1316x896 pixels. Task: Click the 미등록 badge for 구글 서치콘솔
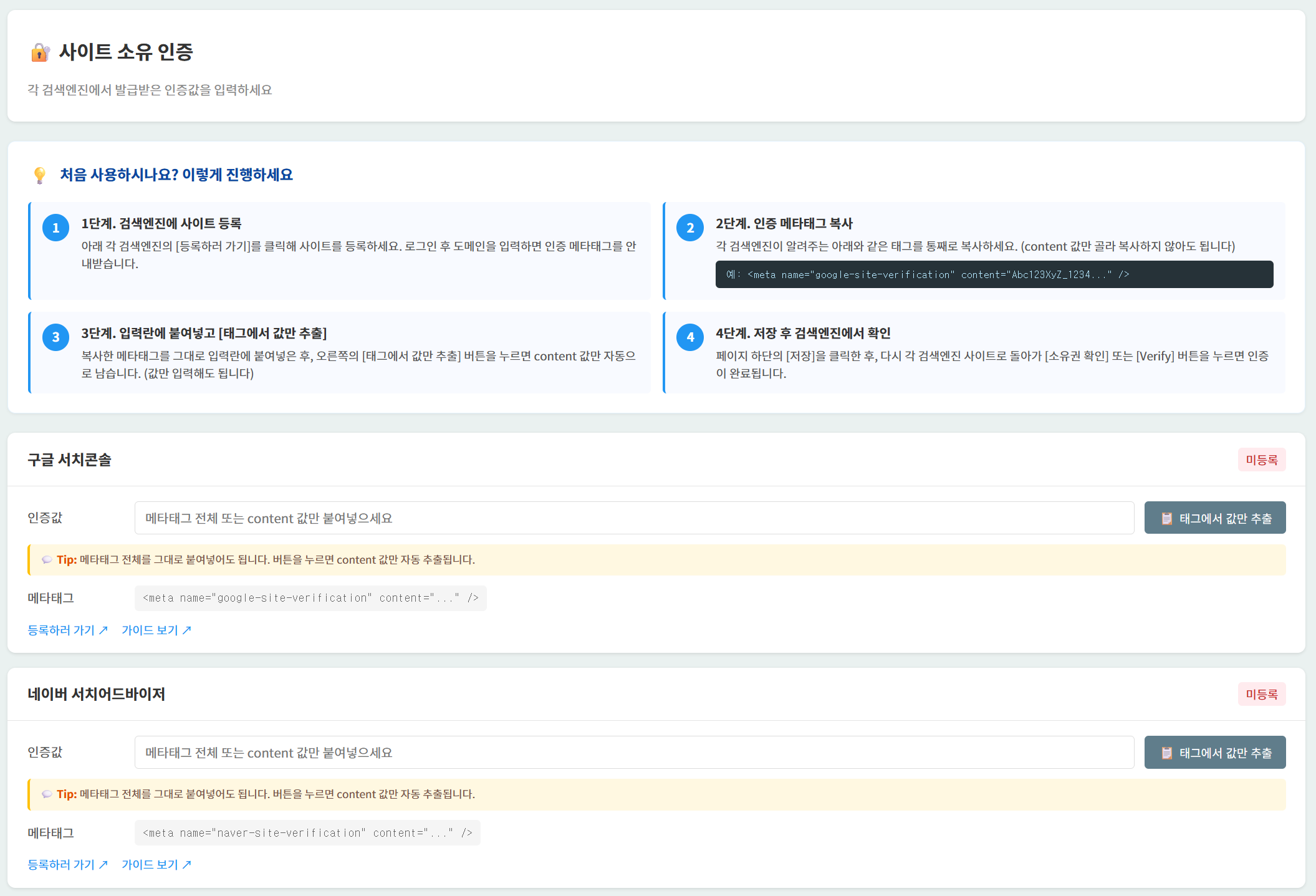click(1261, 460)
